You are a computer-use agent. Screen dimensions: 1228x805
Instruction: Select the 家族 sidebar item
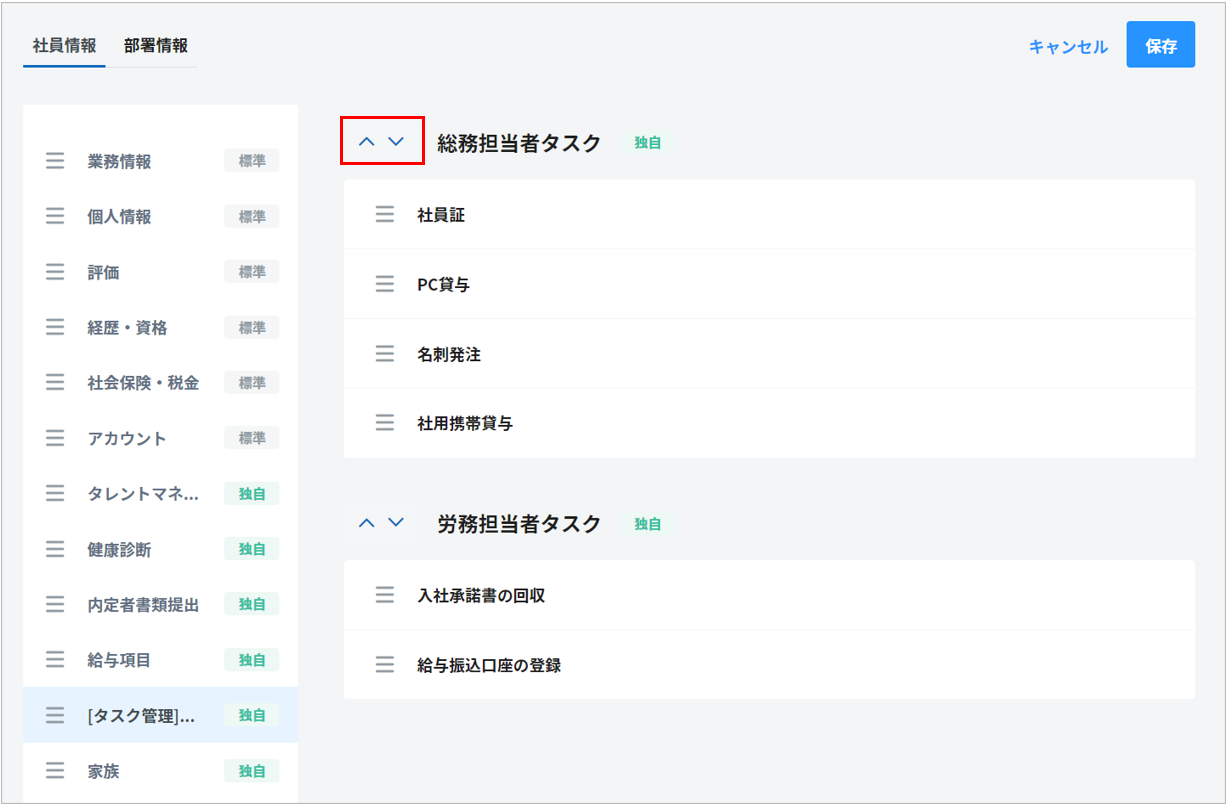coord(104,771)
